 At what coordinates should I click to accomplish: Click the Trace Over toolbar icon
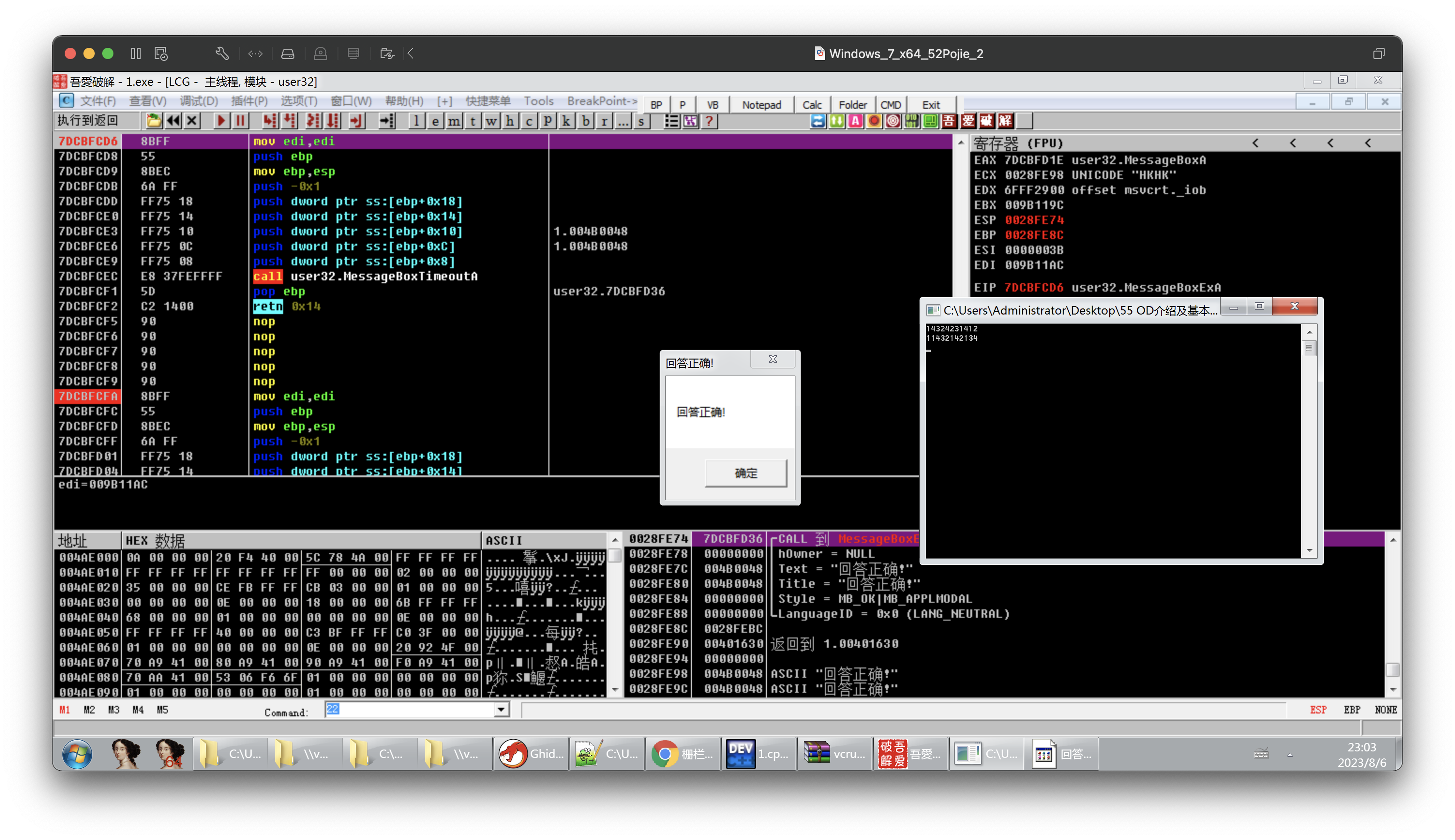[332, 121]
